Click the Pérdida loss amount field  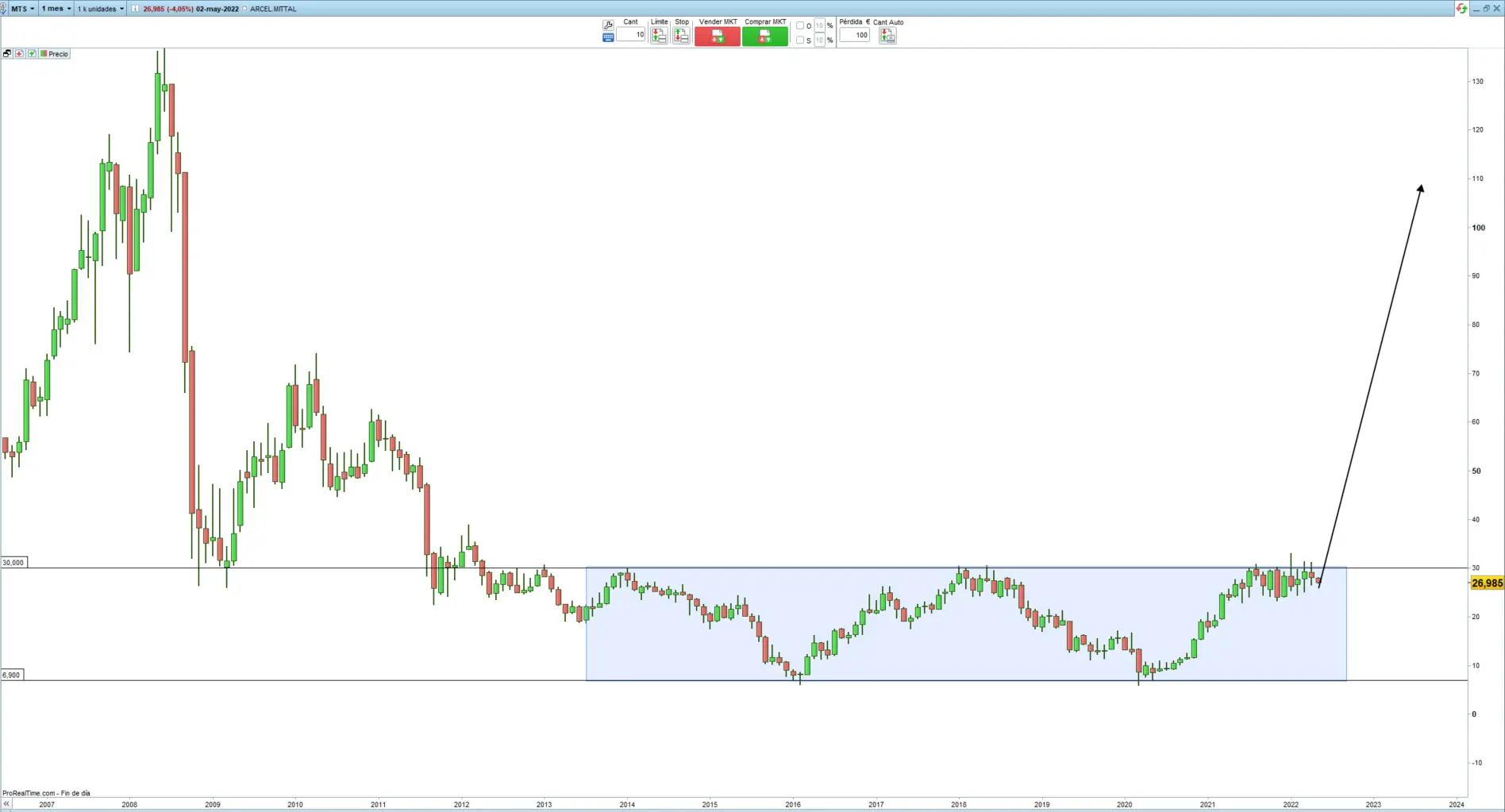click(x=855, y=35)
